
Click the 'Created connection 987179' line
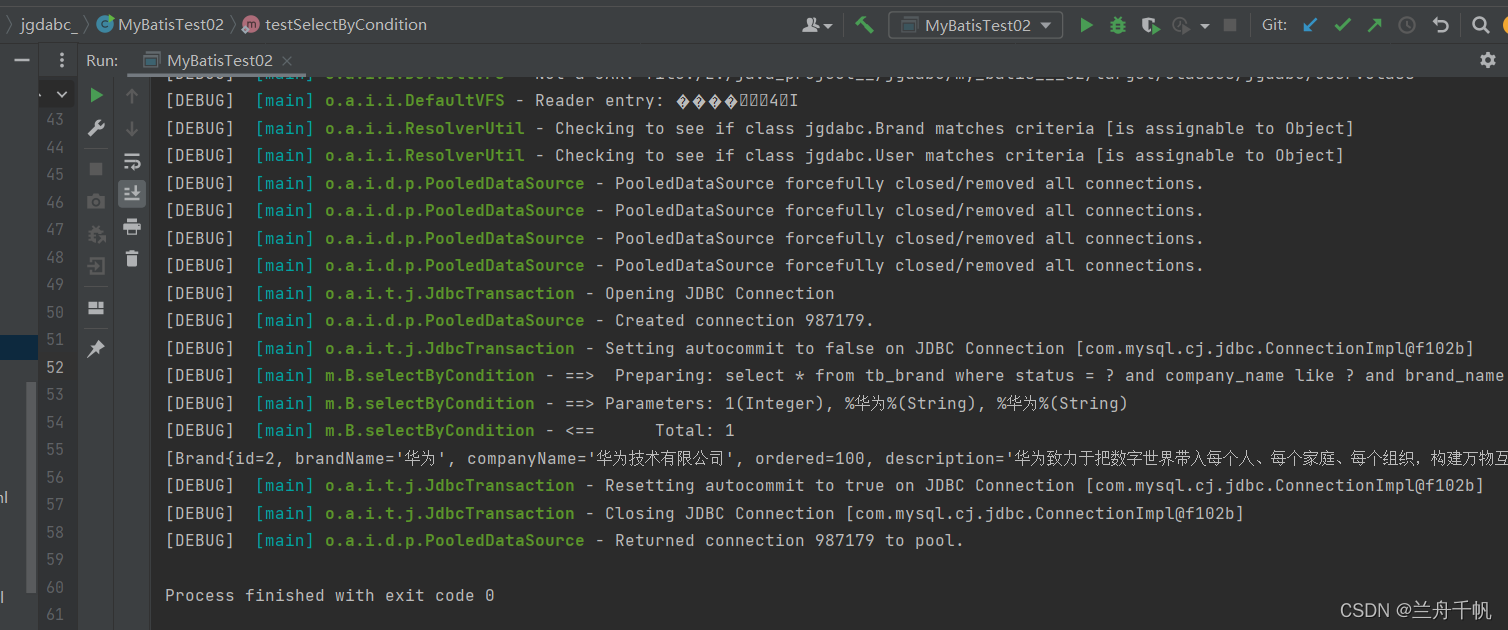(520, 320)
